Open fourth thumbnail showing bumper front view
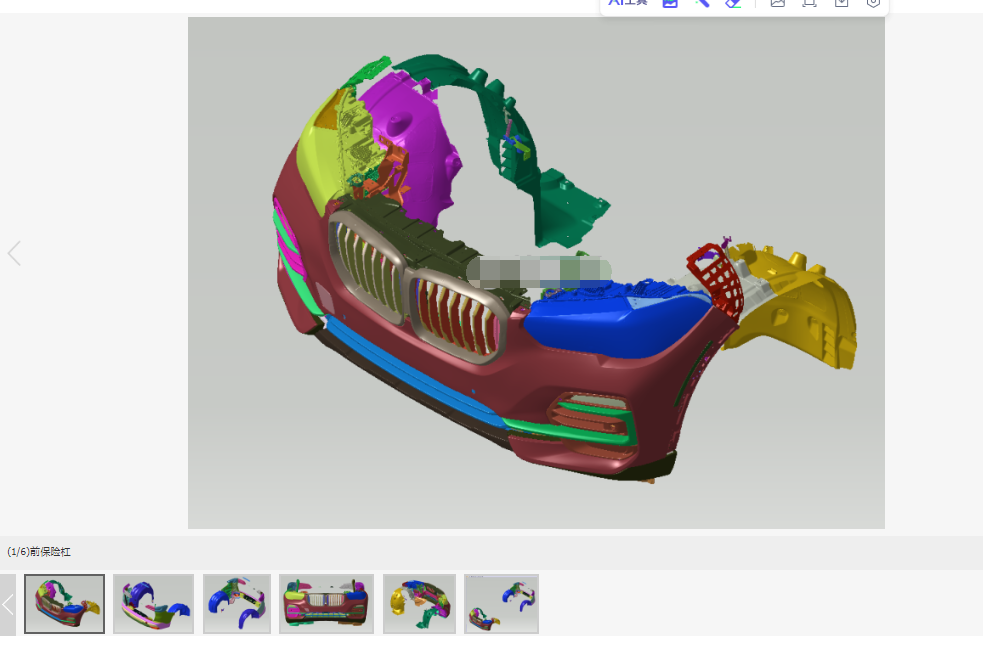 [x=326, y=604]
